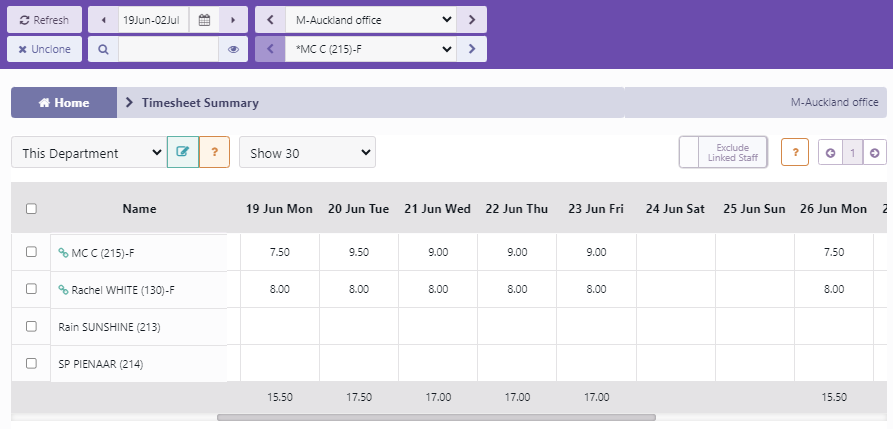The height and width of the screenshot is (429, 893).
Task: Tick checkbox for Rain SUNSHINE (213)
Action: pos(31,326)
